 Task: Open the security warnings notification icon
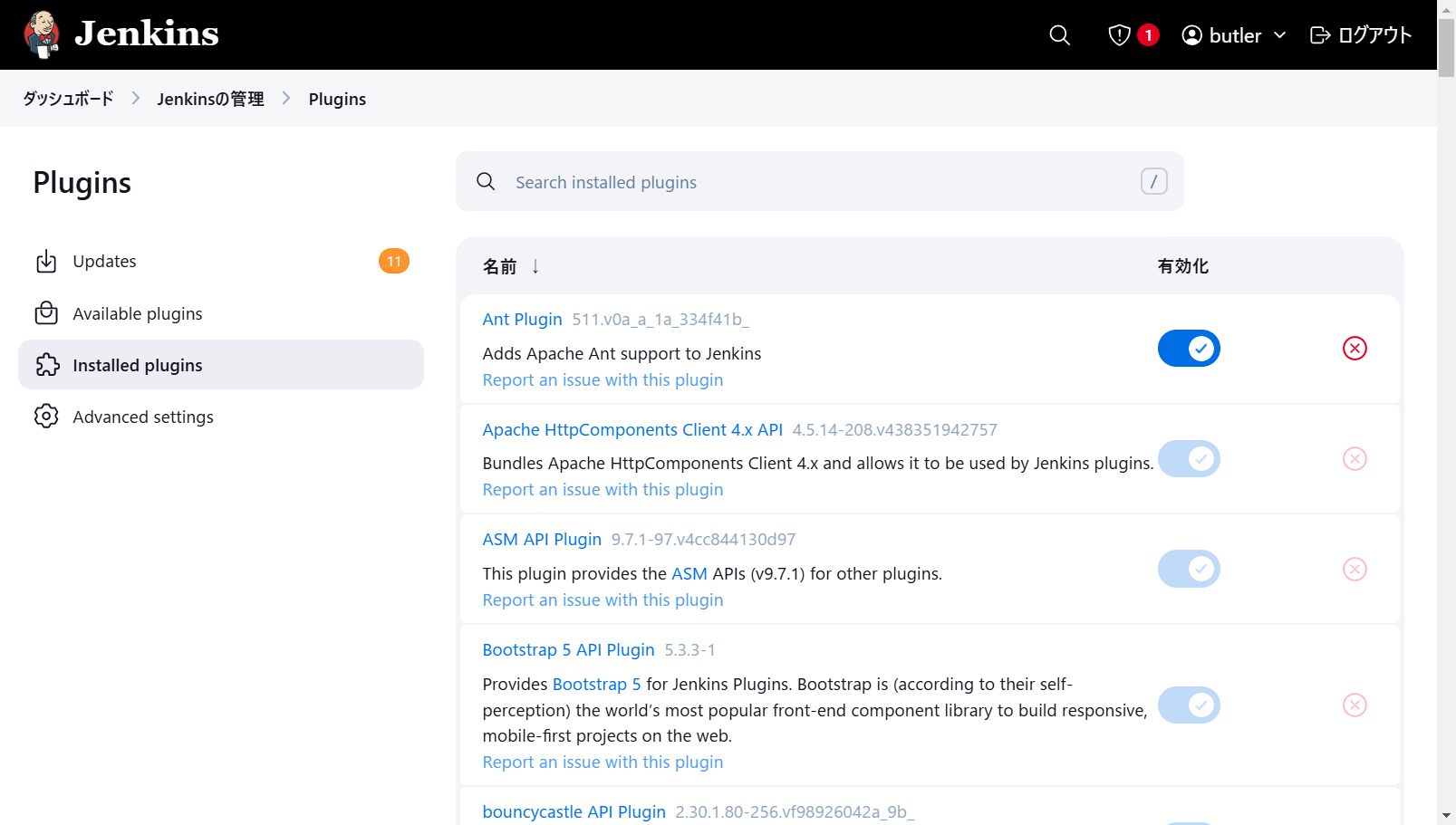pyautogui.click(x=1119, y=34)
